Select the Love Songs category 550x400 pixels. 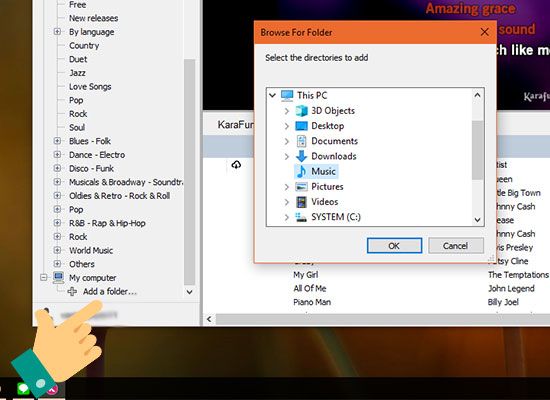pos(90,87)
